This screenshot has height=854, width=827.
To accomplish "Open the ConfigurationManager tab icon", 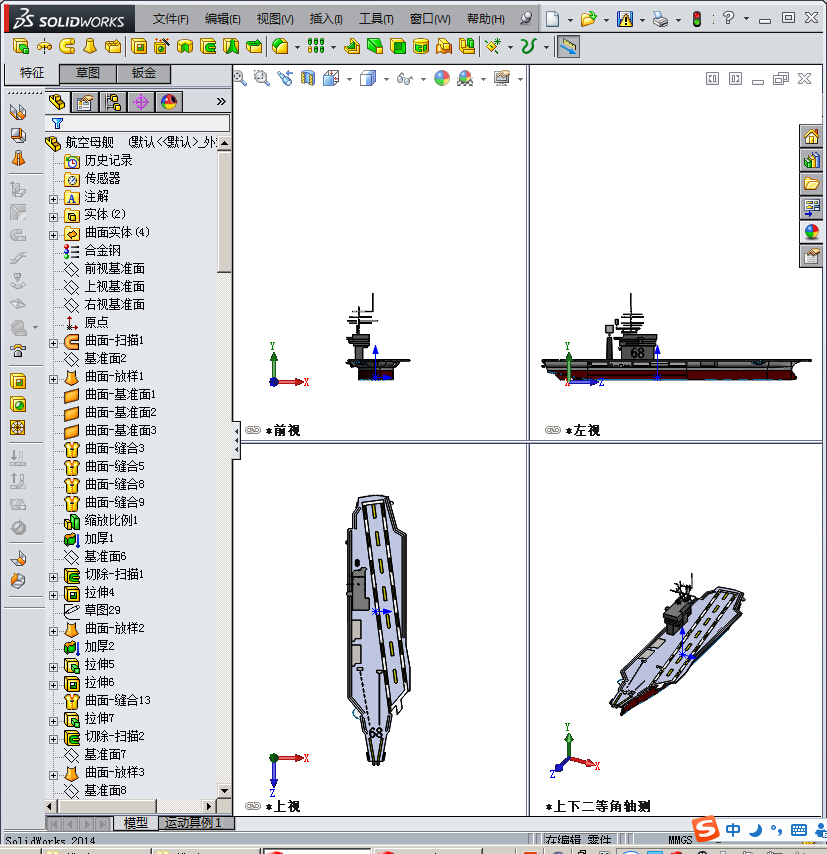I will (113, 102).
